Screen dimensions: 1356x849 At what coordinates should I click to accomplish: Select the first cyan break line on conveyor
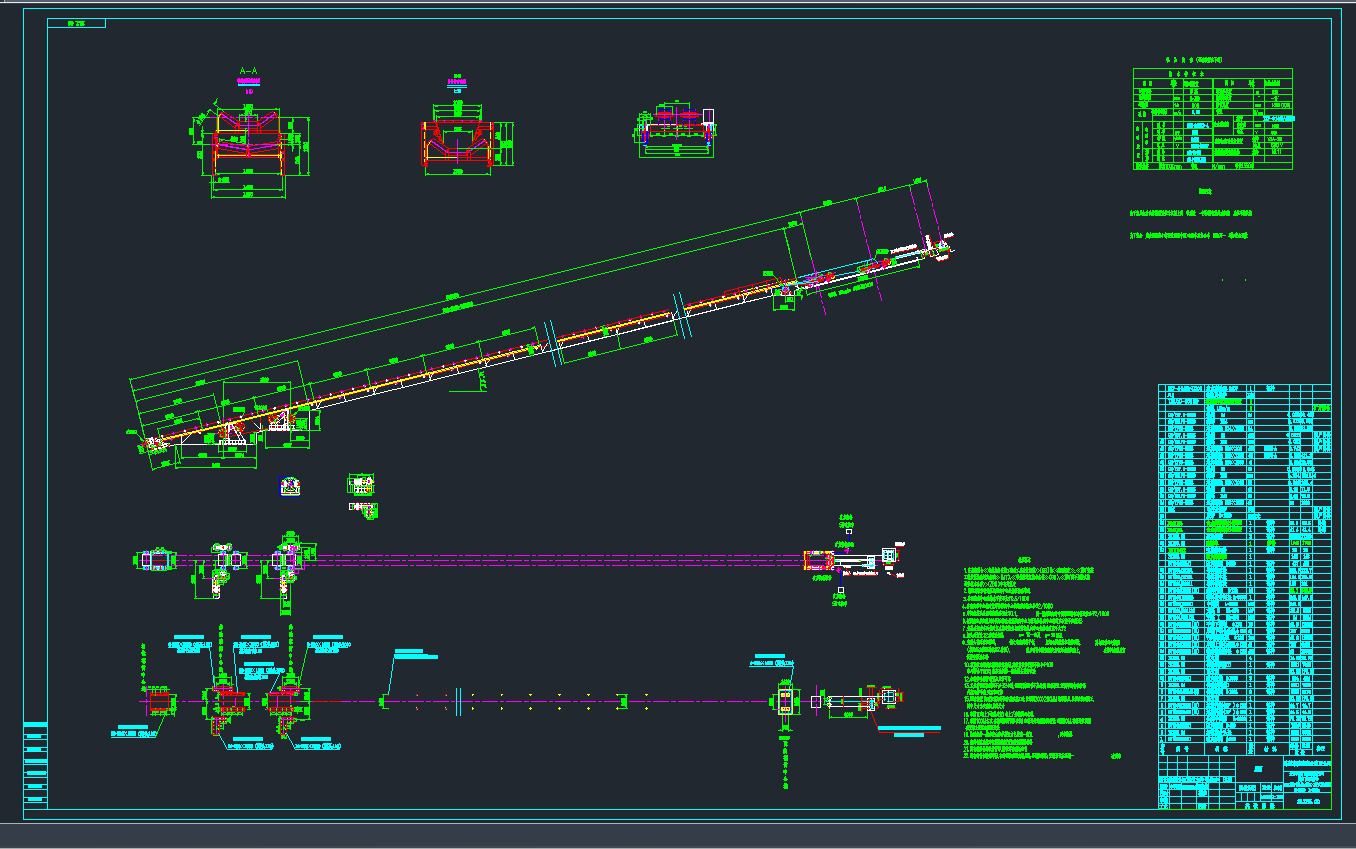(548, 338)
